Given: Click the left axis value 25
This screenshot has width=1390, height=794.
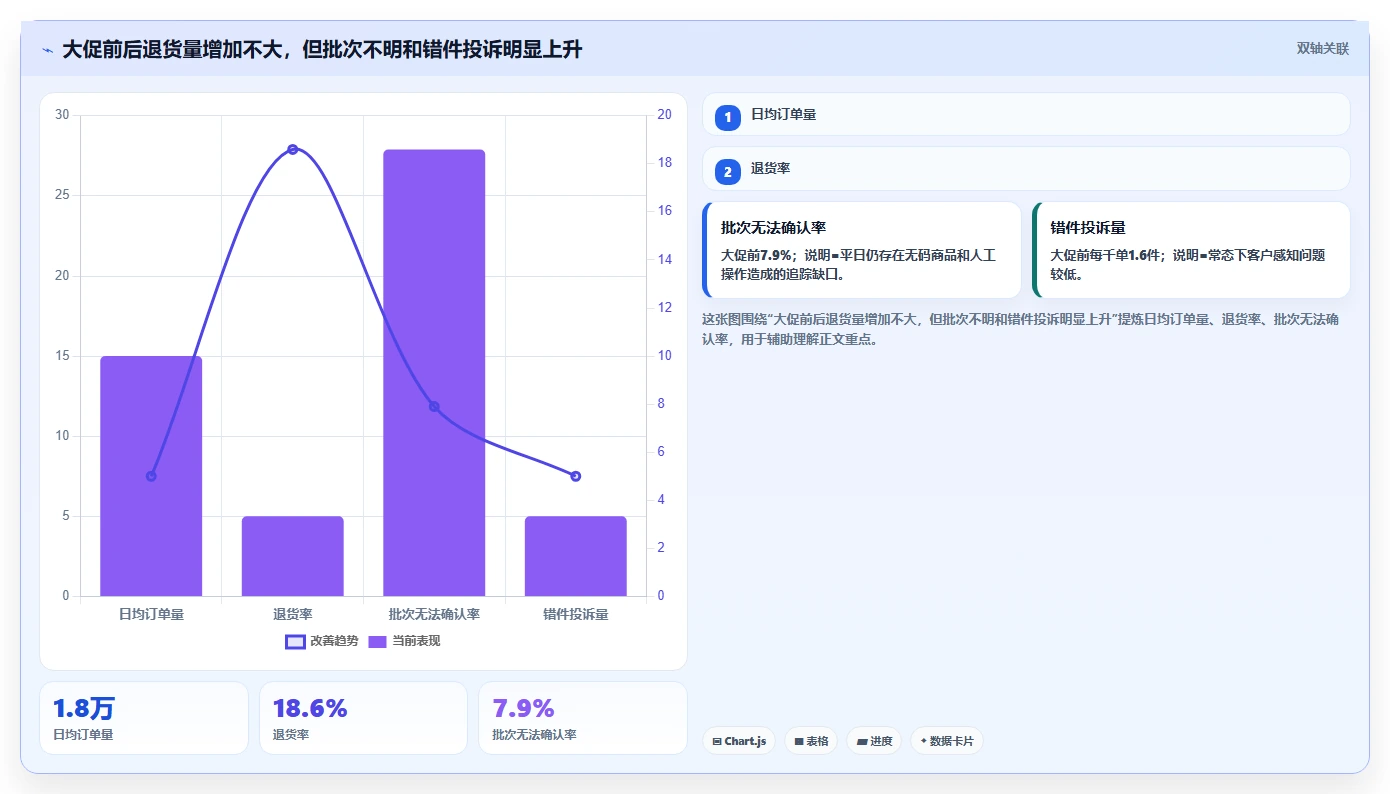Looking at the screenshot, I should (x=62, y=195).
